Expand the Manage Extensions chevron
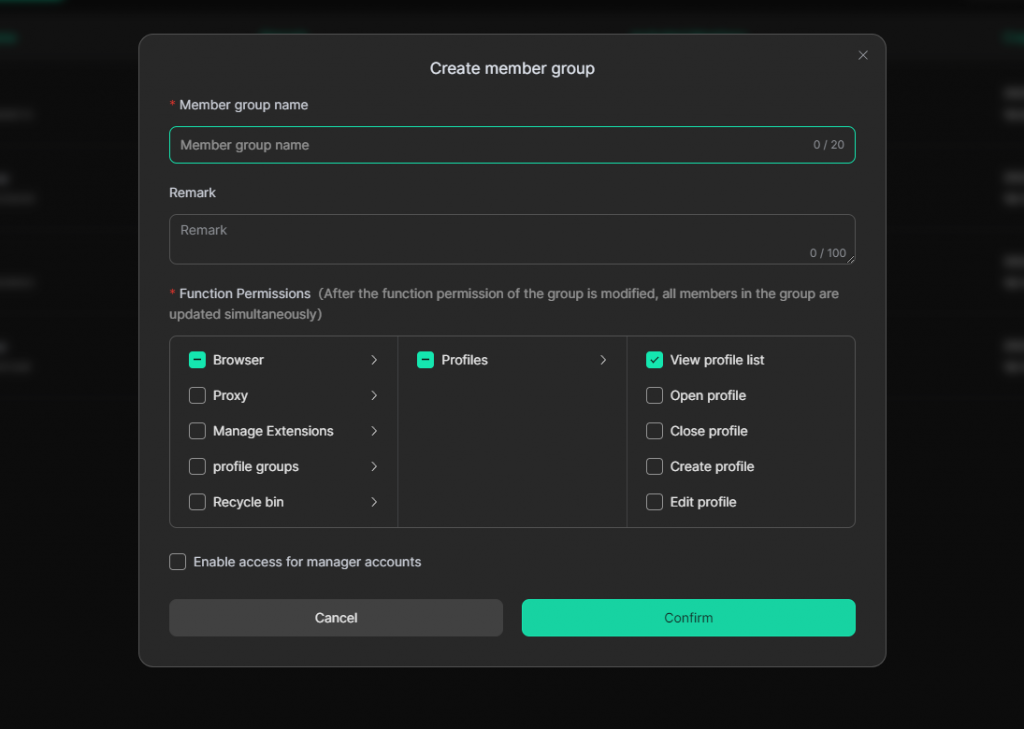This screenshot has width=1024, height=729. (x=374, y=431)
